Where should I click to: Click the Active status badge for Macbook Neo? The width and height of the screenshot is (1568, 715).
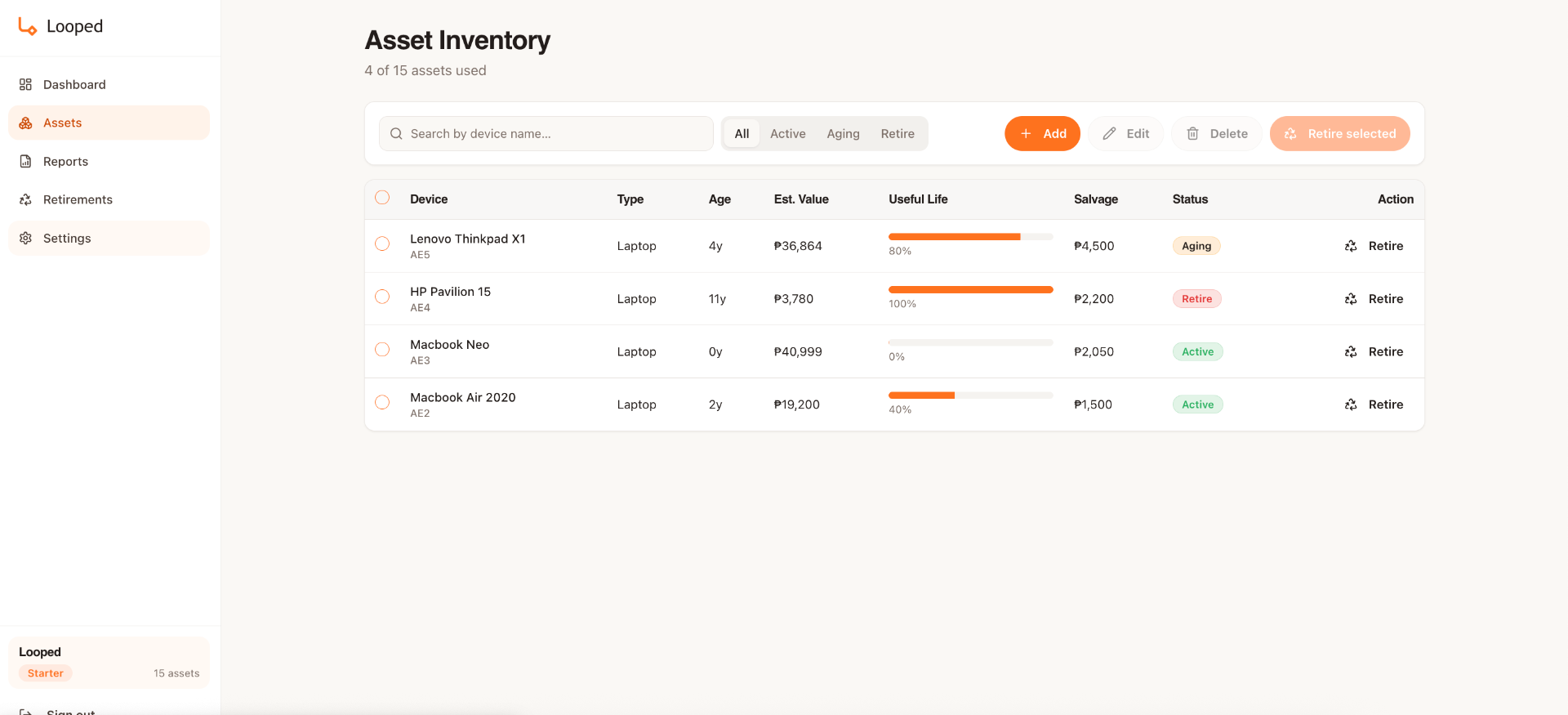[x=1198, y=351]
